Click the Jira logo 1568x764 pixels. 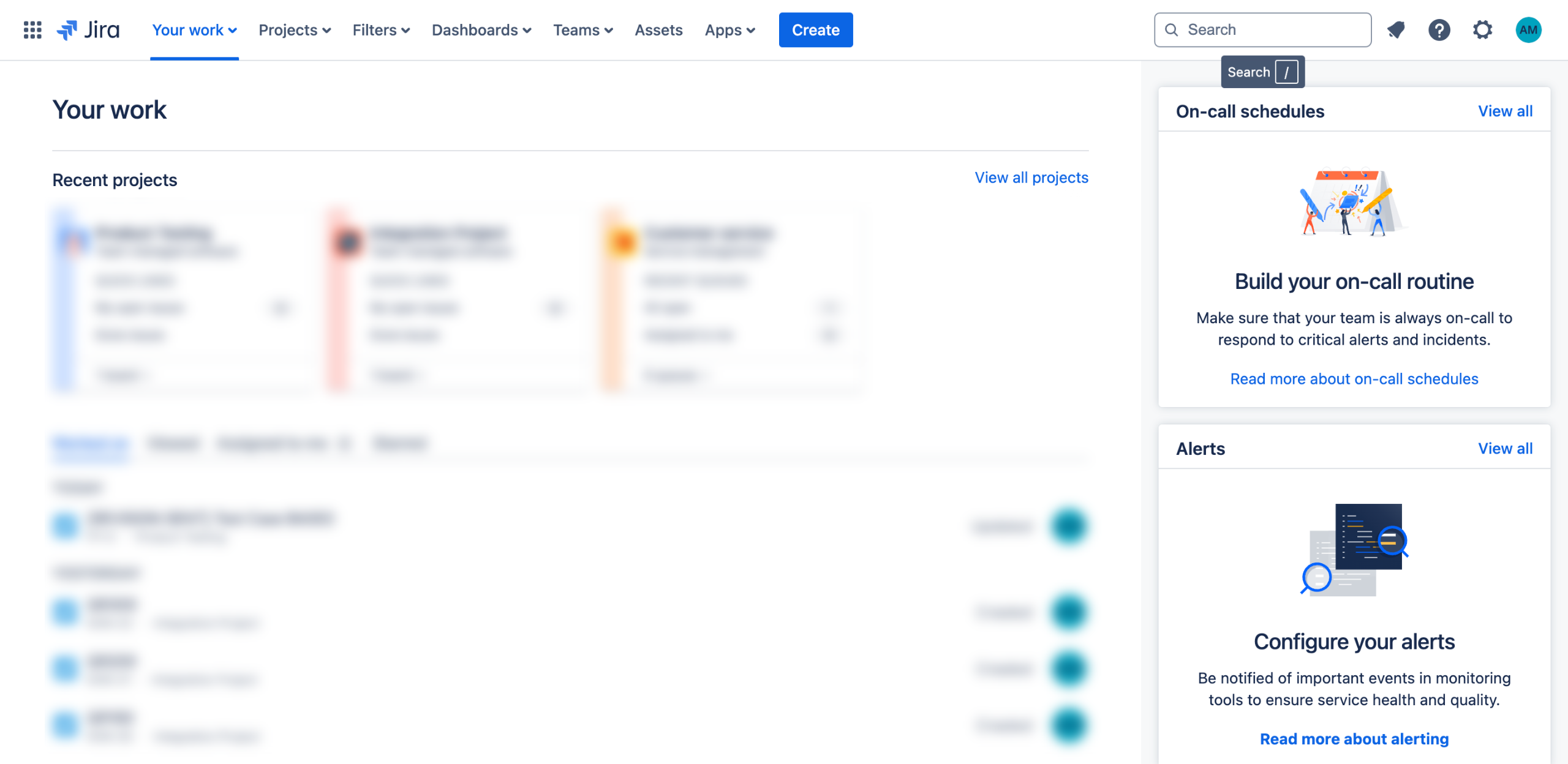pyautogui.click(x=89, y=30)
